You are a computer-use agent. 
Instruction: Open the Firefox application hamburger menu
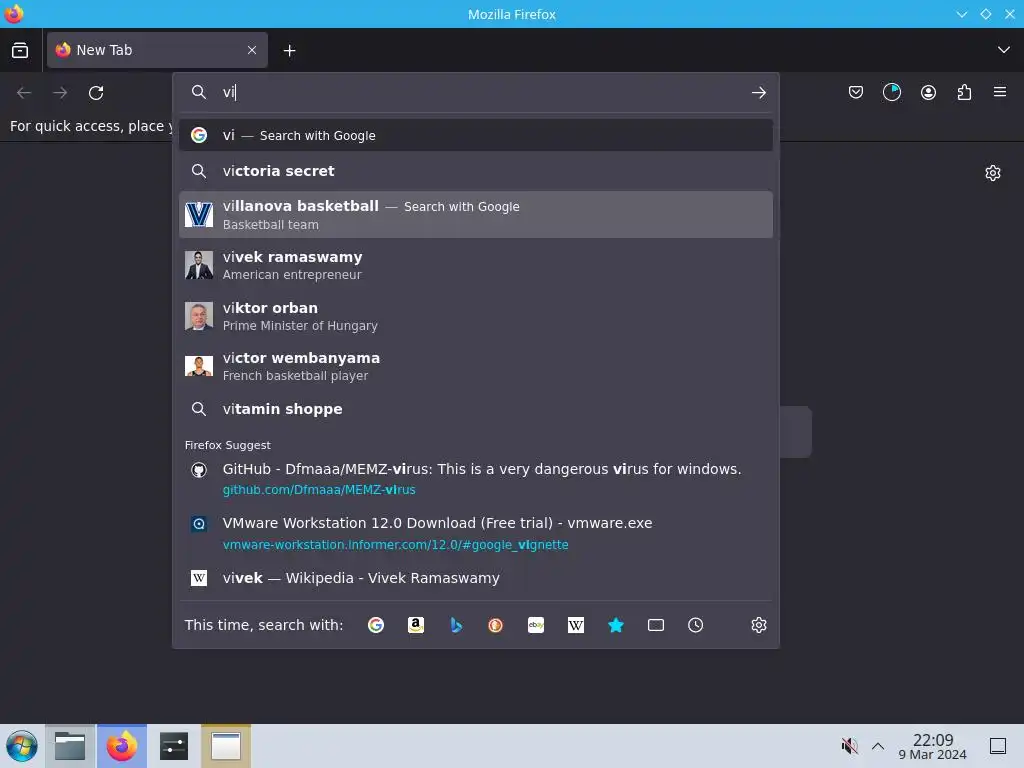[1000, 92]
